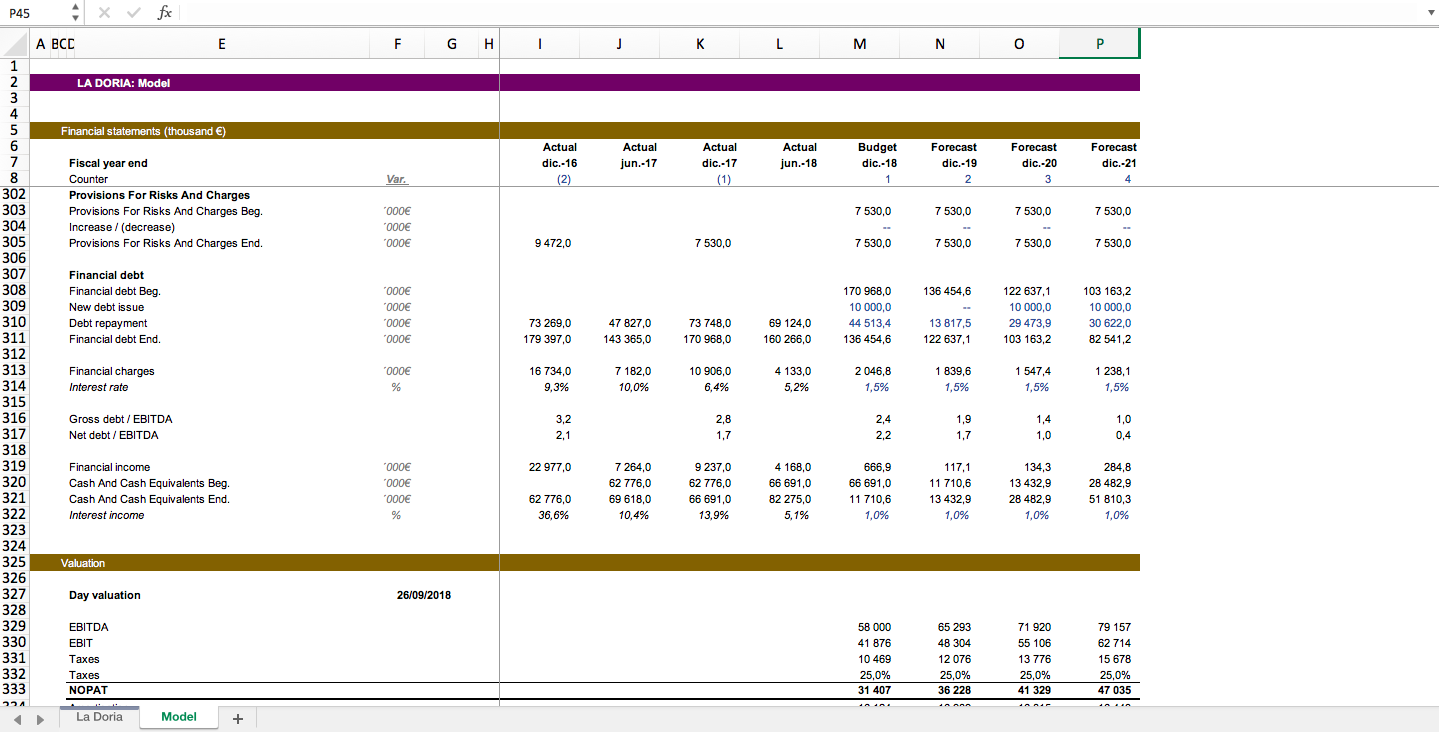Viewport: 1439px width, 732px height.
Task: Click Provisions End. value 9 472,0
Action: tap(553, 243)
